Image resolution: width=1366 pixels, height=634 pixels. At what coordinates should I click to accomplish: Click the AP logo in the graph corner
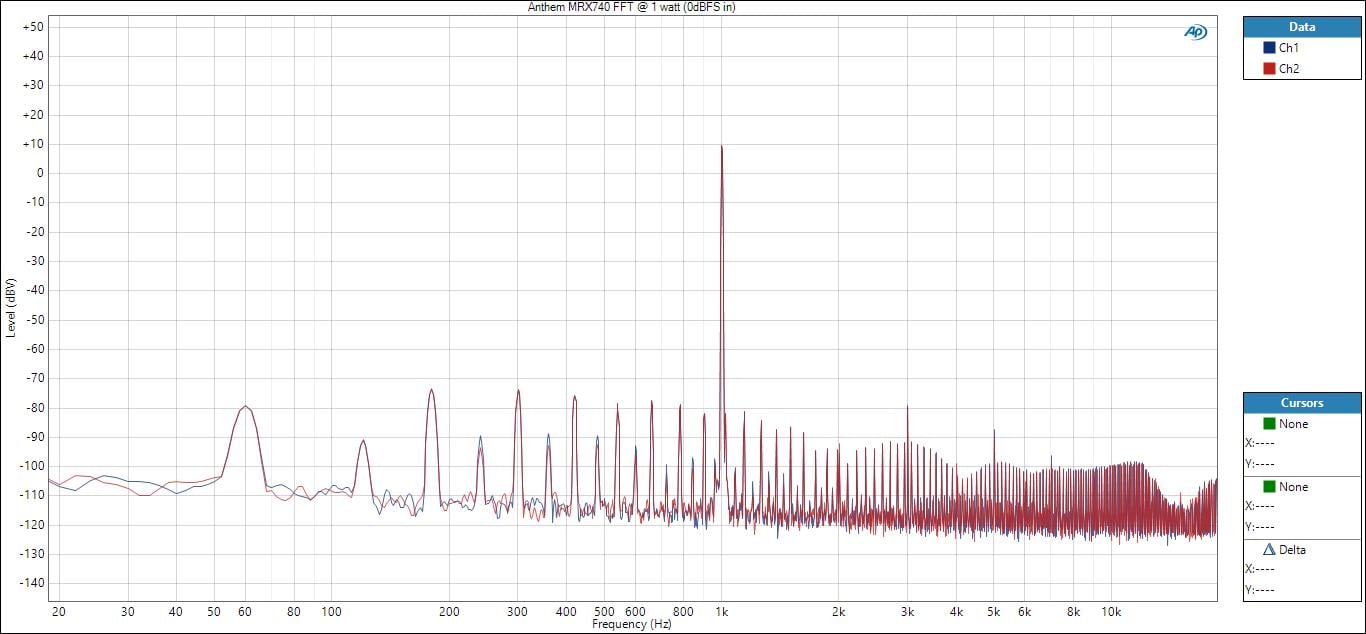1195,32
